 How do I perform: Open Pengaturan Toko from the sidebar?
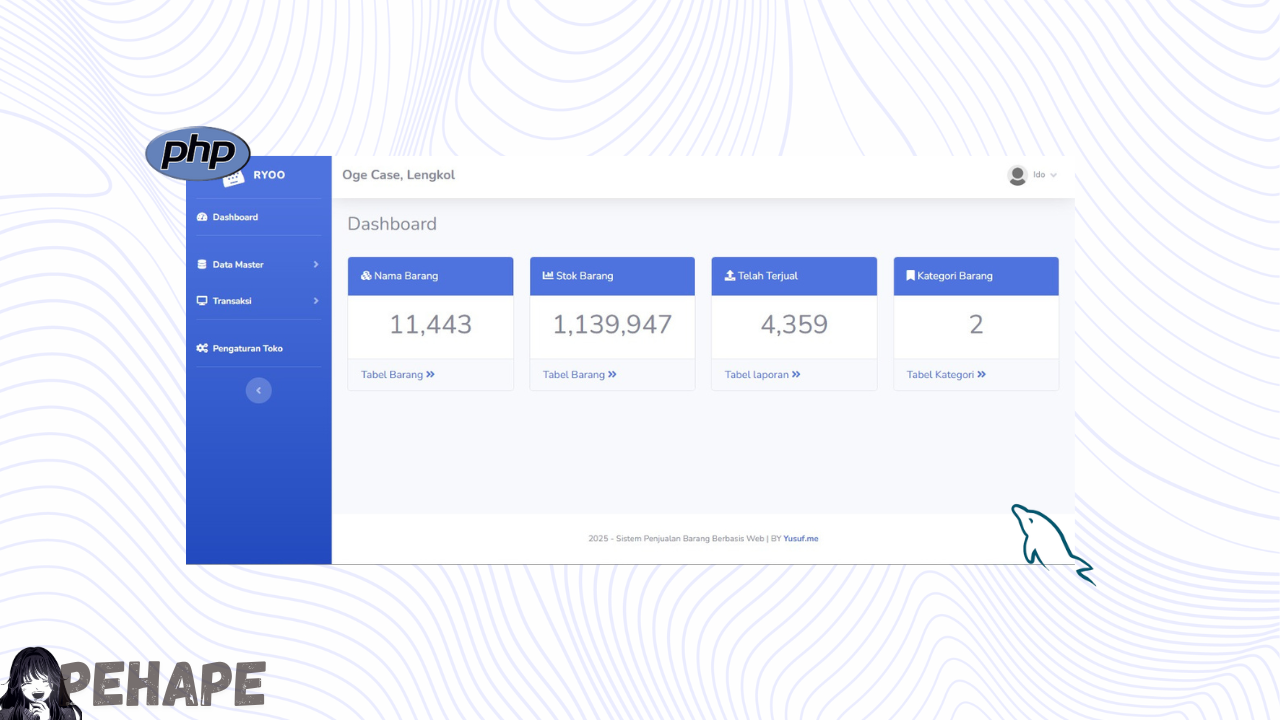pos(247,347)
